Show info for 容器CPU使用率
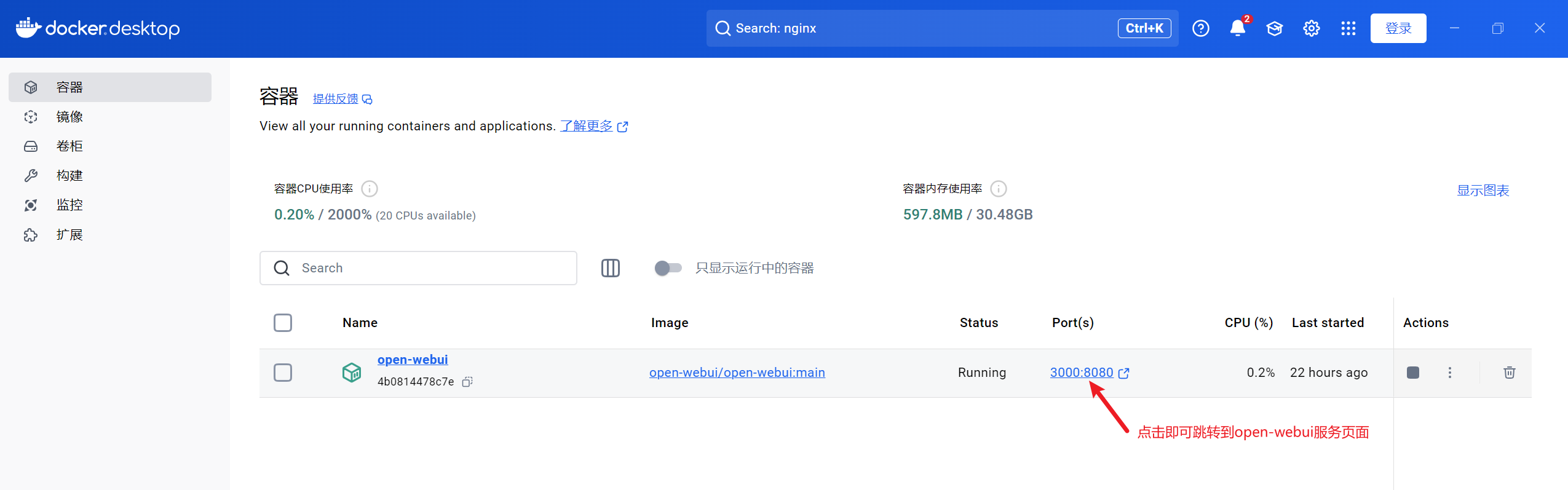This screenshot has width=1568, height=490. (x=370, y=189)
